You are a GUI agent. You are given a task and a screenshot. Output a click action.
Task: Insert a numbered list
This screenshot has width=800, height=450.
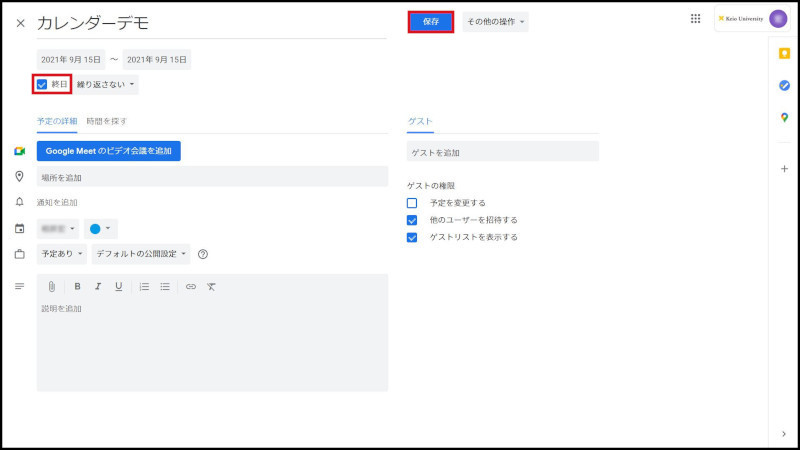[144, 287]
